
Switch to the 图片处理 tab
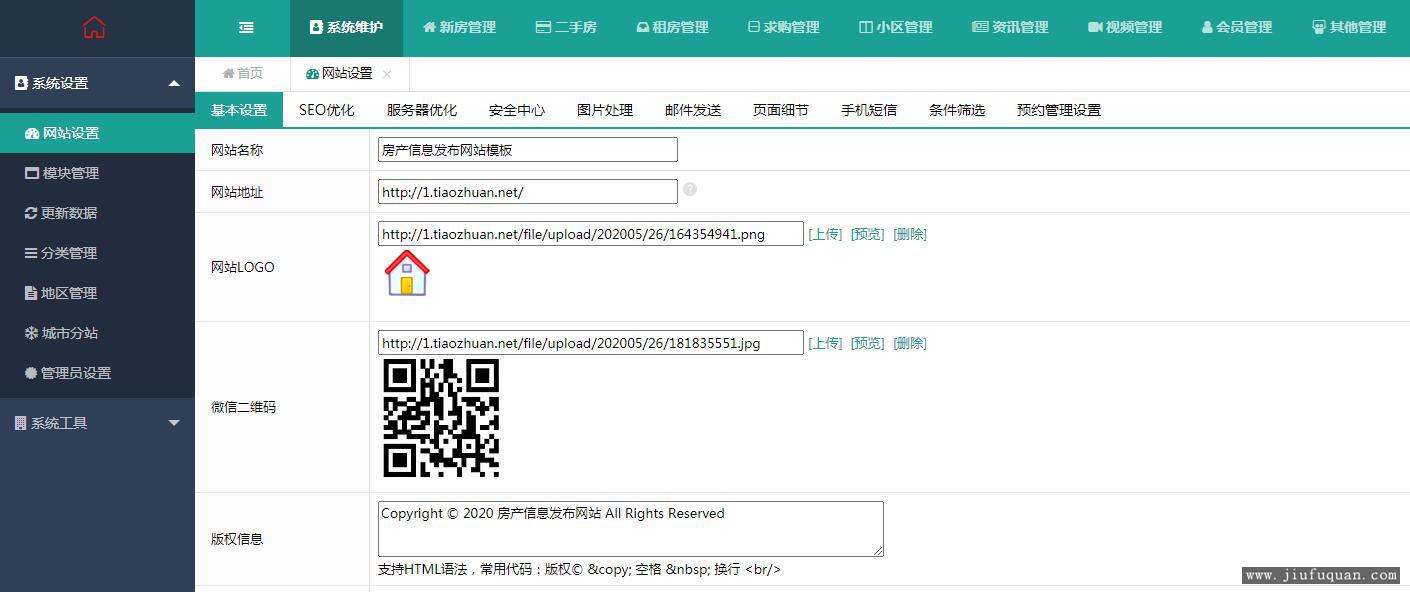(x=605, y=110)
